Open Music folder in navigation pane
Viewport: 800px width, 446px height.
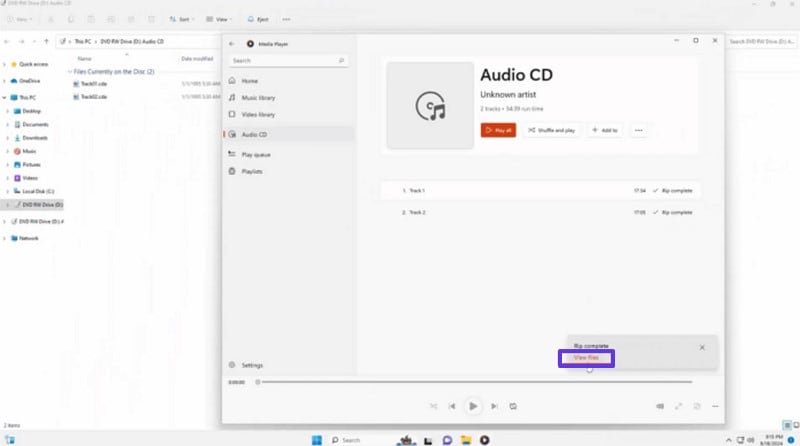(29, 151)
